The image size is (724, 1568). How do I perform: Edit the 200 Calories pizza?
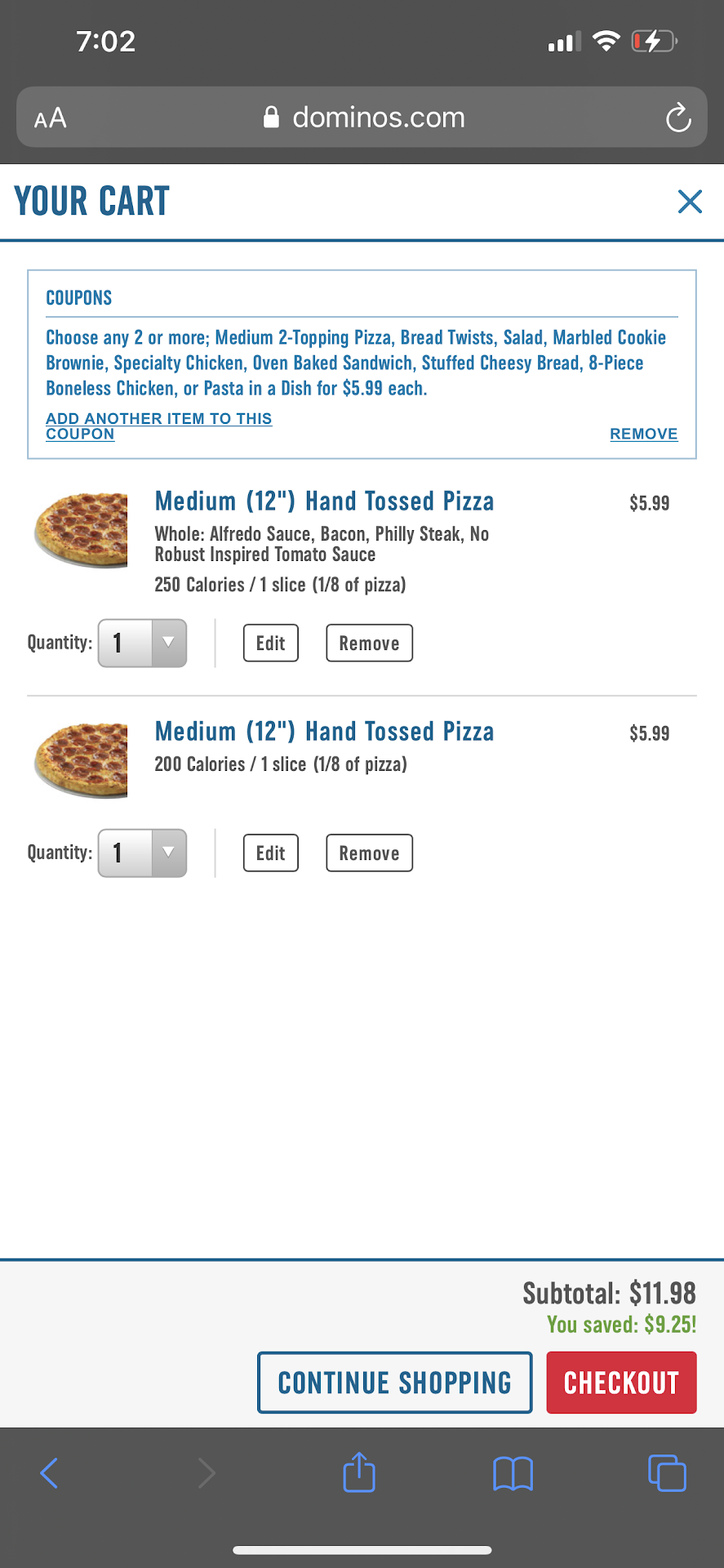tap(271, 853)
